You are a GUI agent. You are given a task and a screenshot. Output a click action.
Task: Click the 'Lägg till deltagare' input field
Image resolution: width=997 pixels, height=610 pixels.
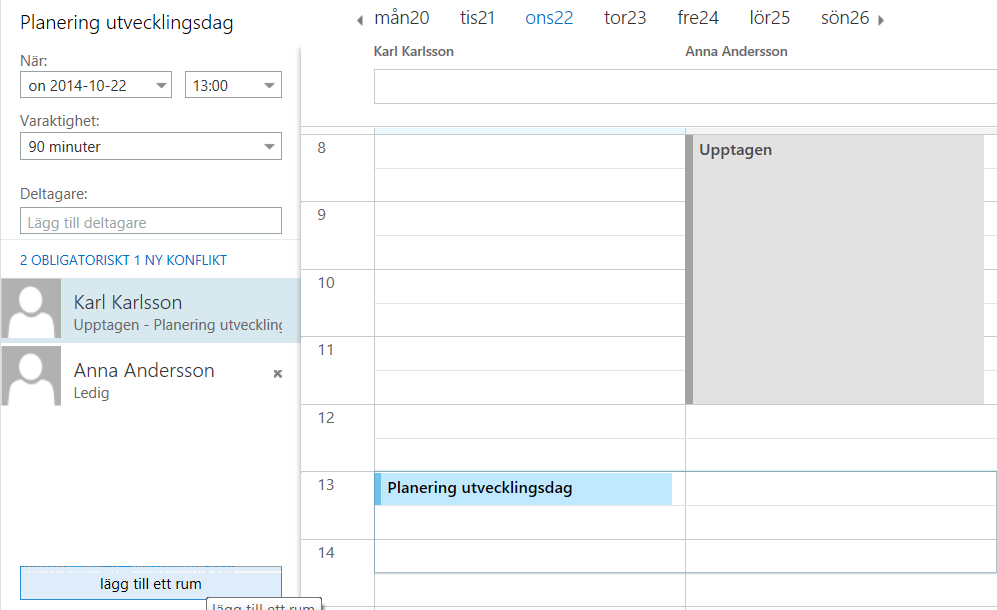click(x=150, y=221)
